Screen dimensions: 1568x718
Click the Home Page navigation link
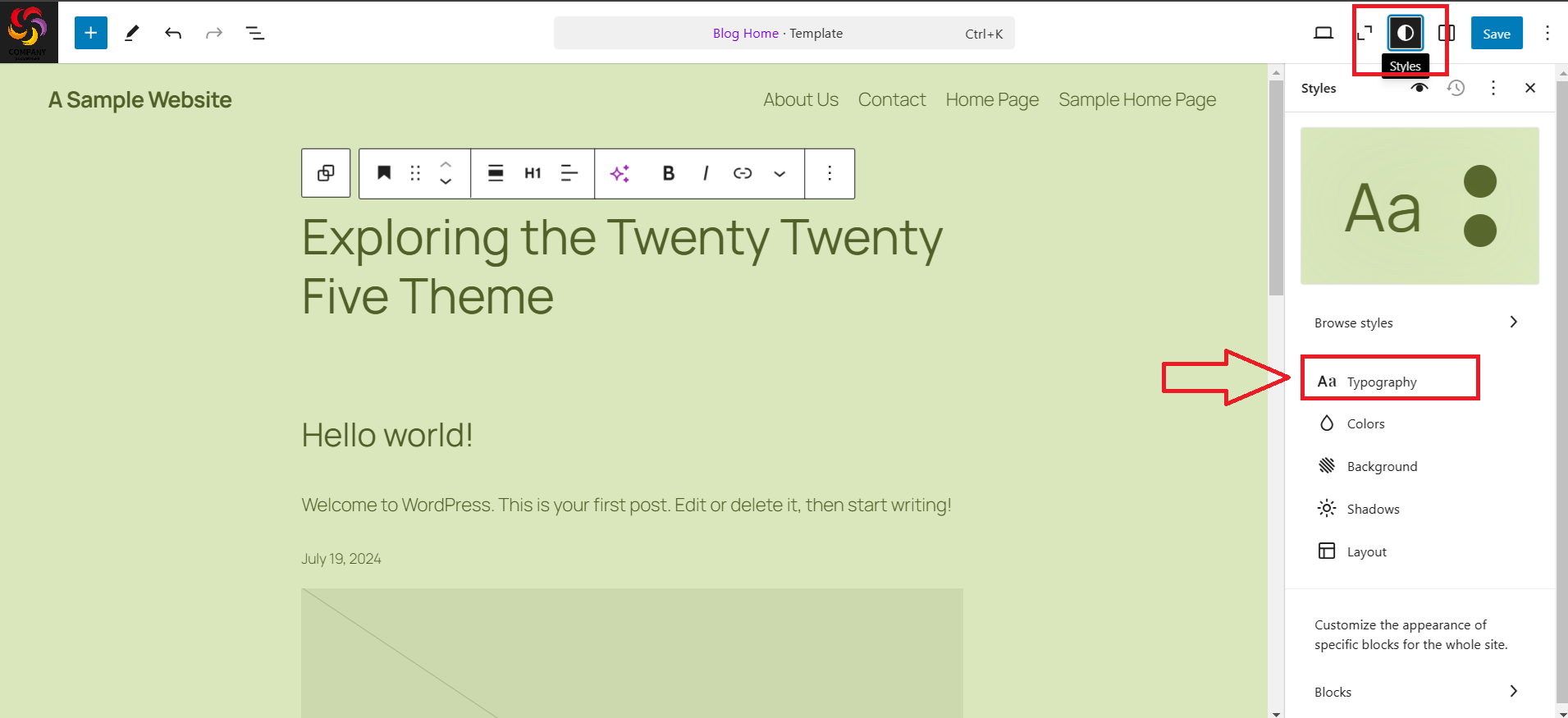(x=992, y=100)
